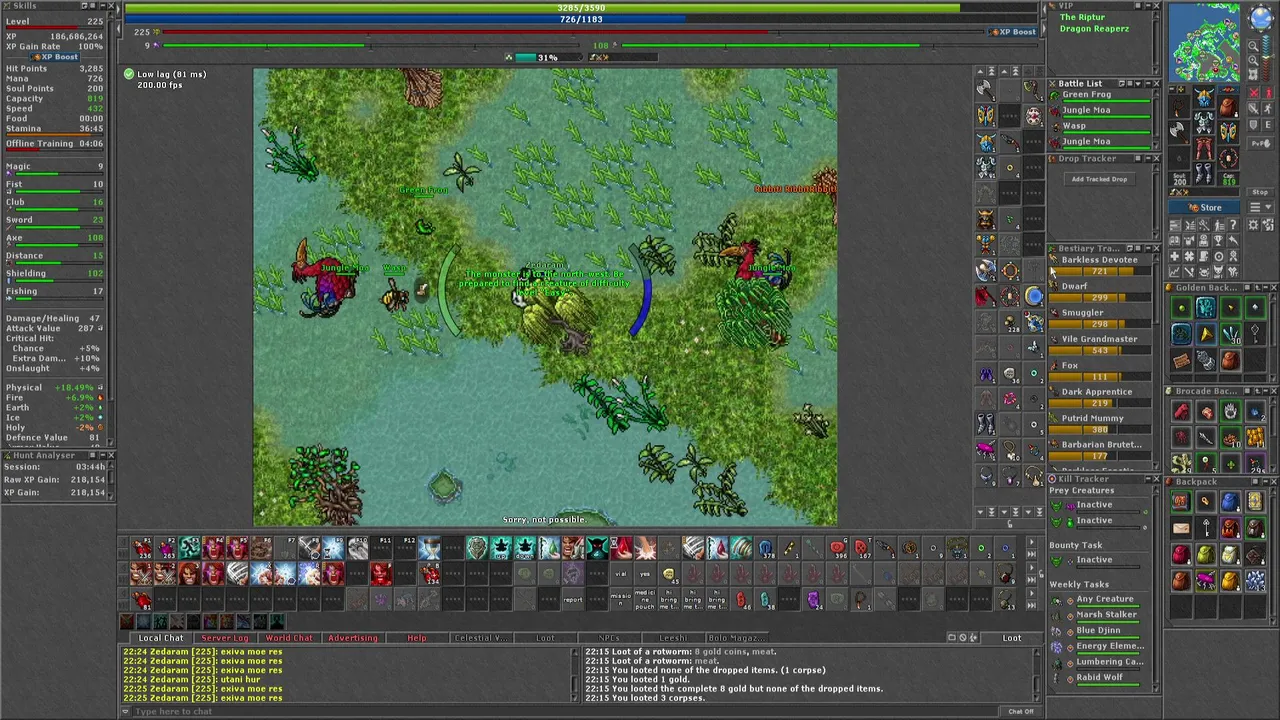The width and height of the screenshot is (1280, 720).
Task: Switch to the NPCs chat tab
Action: 609,638
